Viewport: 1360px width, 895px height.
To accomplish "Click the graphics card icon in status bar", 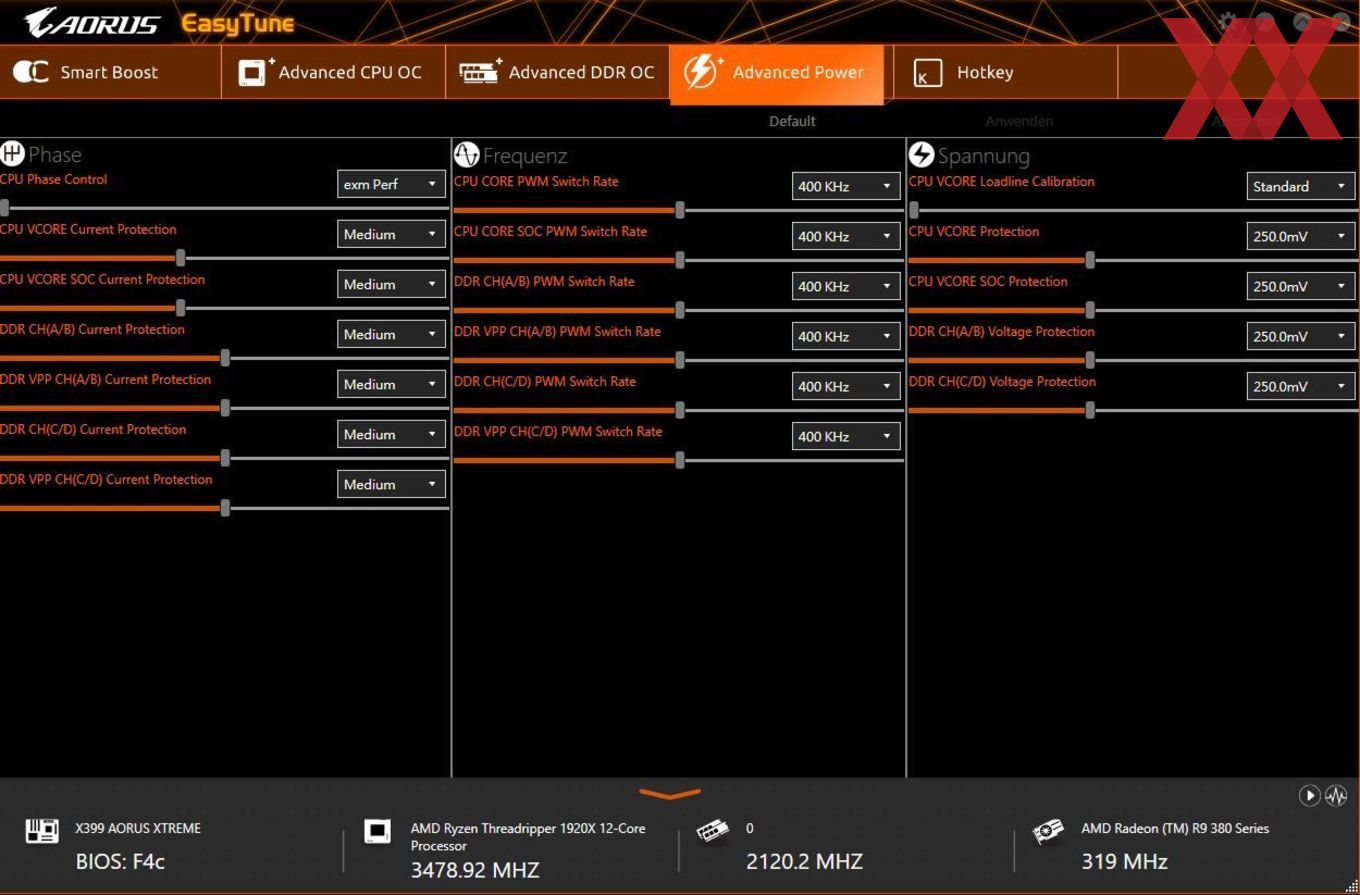I will tap(1048, 831).
